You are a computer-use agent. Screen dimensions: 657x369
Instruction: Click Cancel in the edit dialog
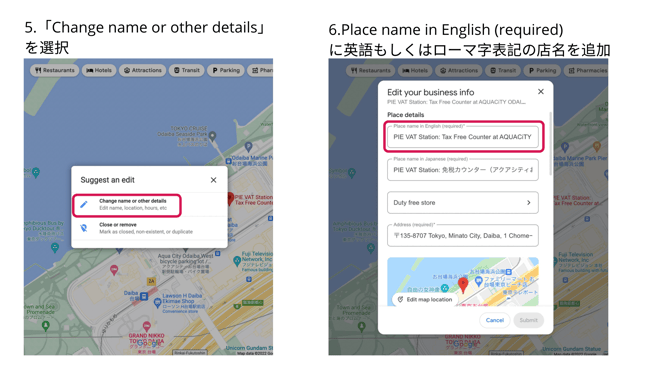(x=495, y=320)
